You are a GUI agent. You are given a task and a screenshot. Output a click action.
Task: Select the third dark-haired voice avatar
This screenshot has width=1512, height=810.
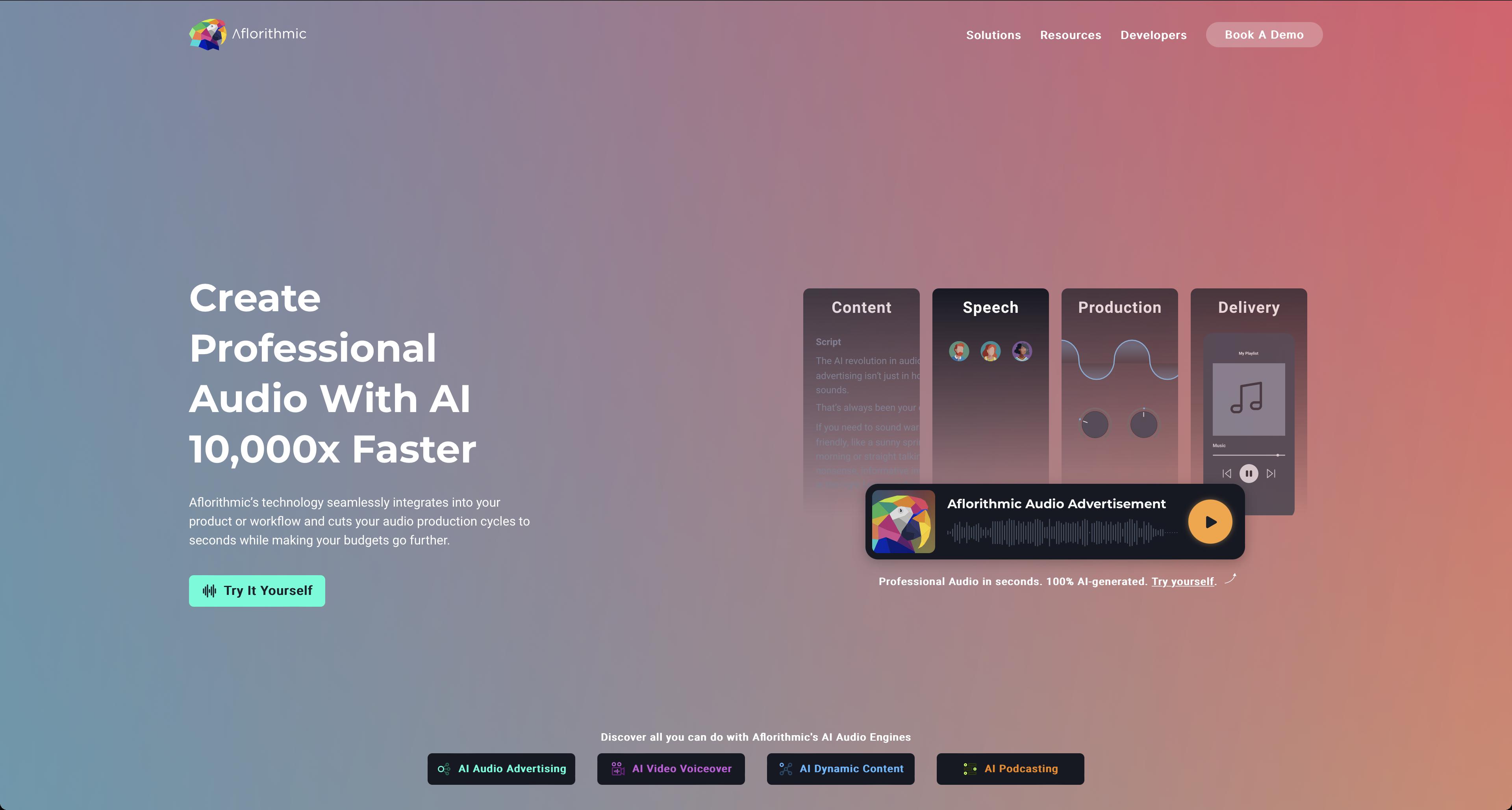pyautogui.click(x=1022, y=351)
